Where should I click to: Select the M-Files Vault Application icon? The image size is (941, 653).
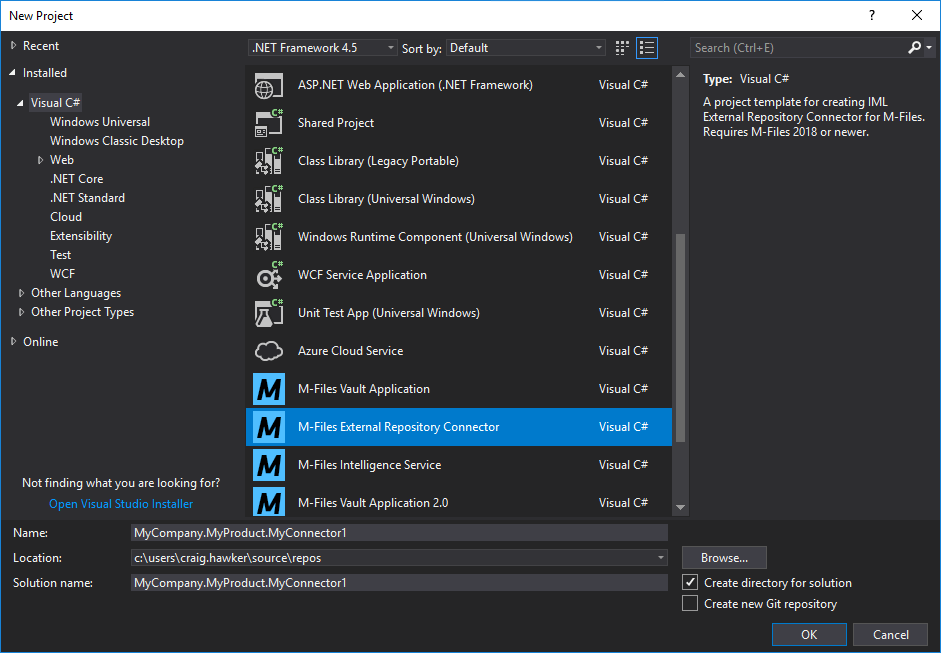pyautogui.click(x=268, y=388)
